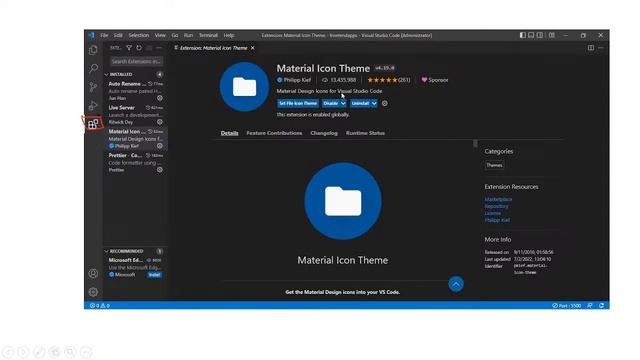Refresh the extensions list
The width and height of the screenshot is (640, 360).
pyautogui.click(x=139, y=48)
